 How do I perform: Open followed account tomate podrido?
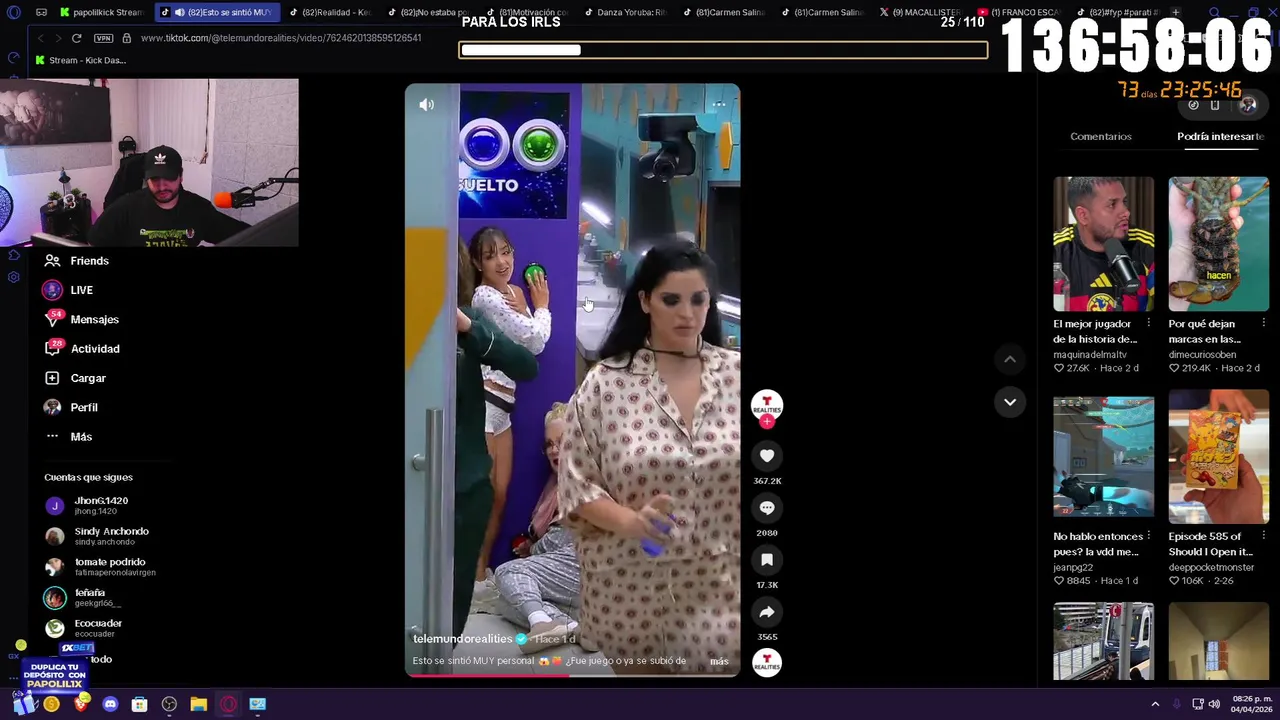pyautogui.click(x=100, y=567)
